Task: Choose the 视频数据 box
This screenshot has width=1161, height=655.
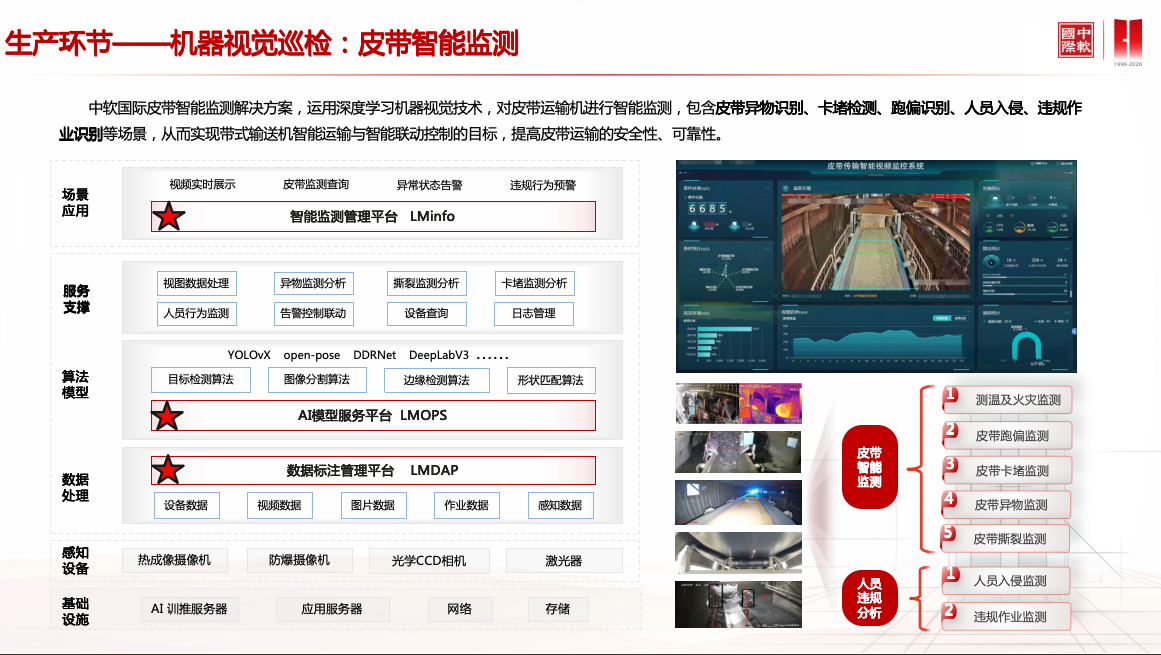Action: pyautogui.click(x=279, y=505)
